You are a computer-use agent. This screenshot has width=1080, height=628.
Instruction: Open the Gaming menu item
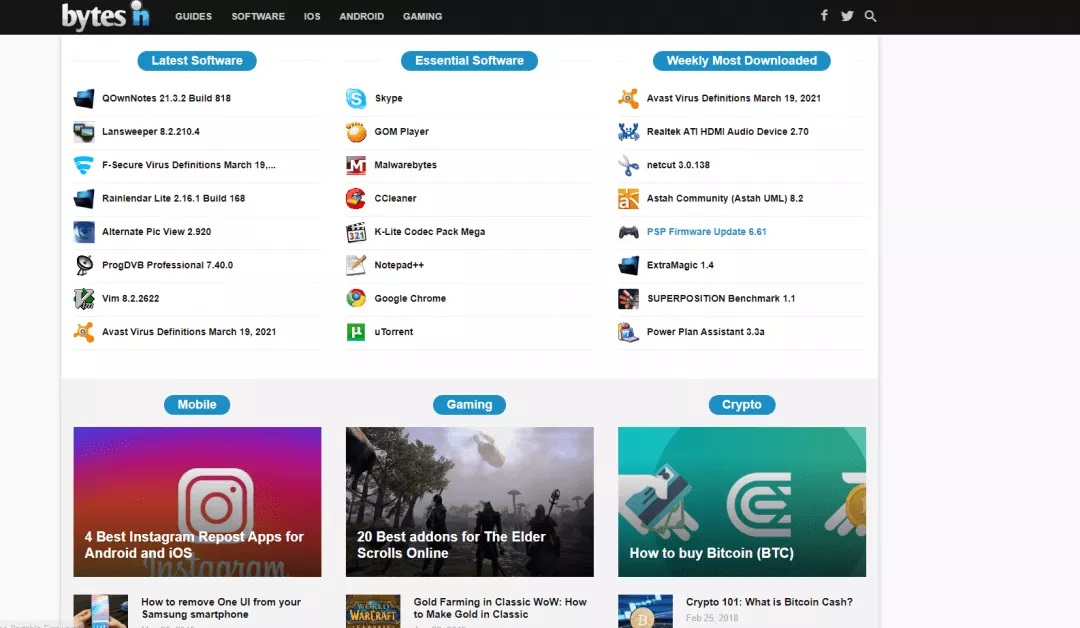click(422, 17)
